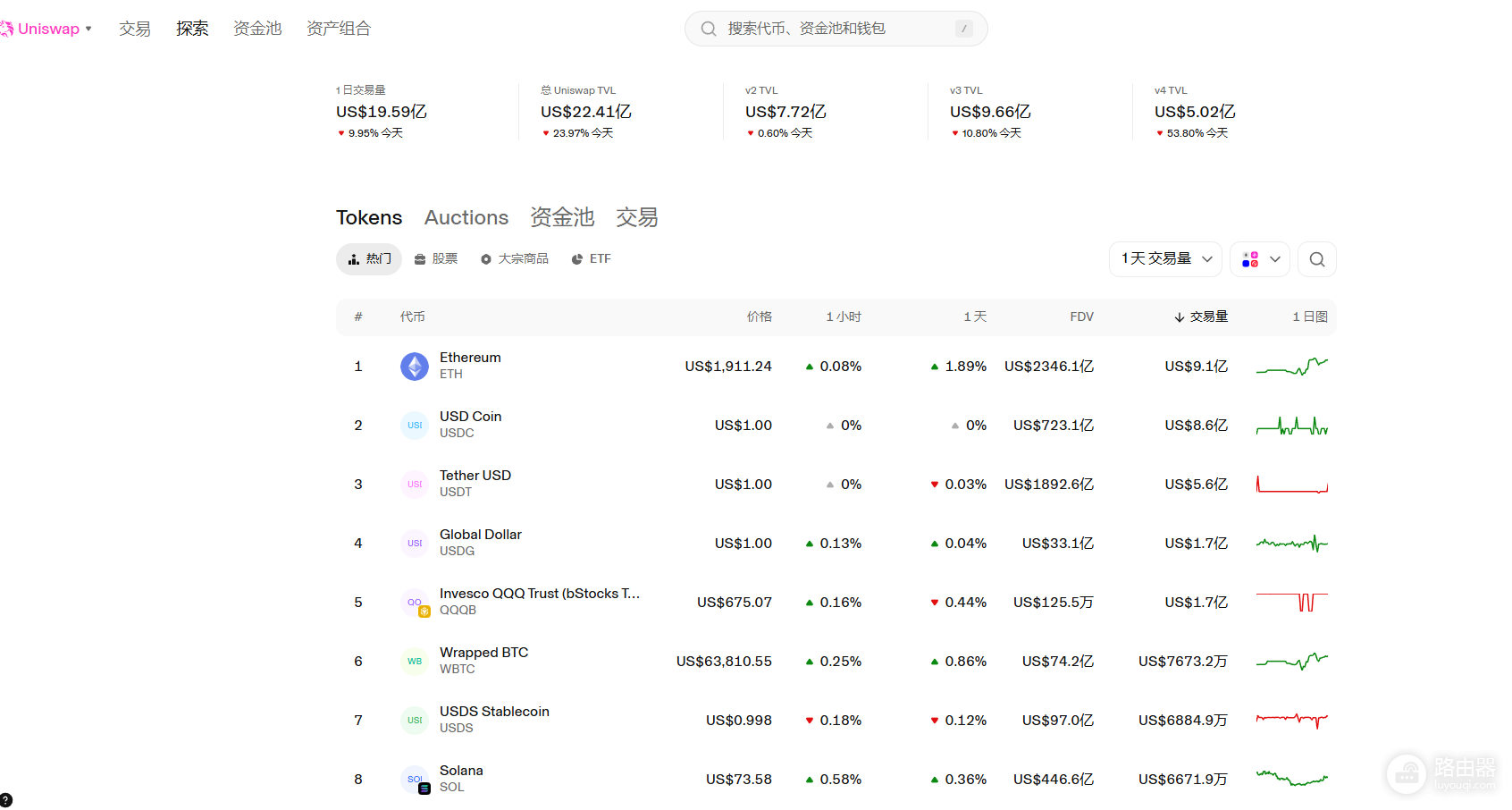Focus the token and pool search field
The image size is (1512, 810).
836,29
